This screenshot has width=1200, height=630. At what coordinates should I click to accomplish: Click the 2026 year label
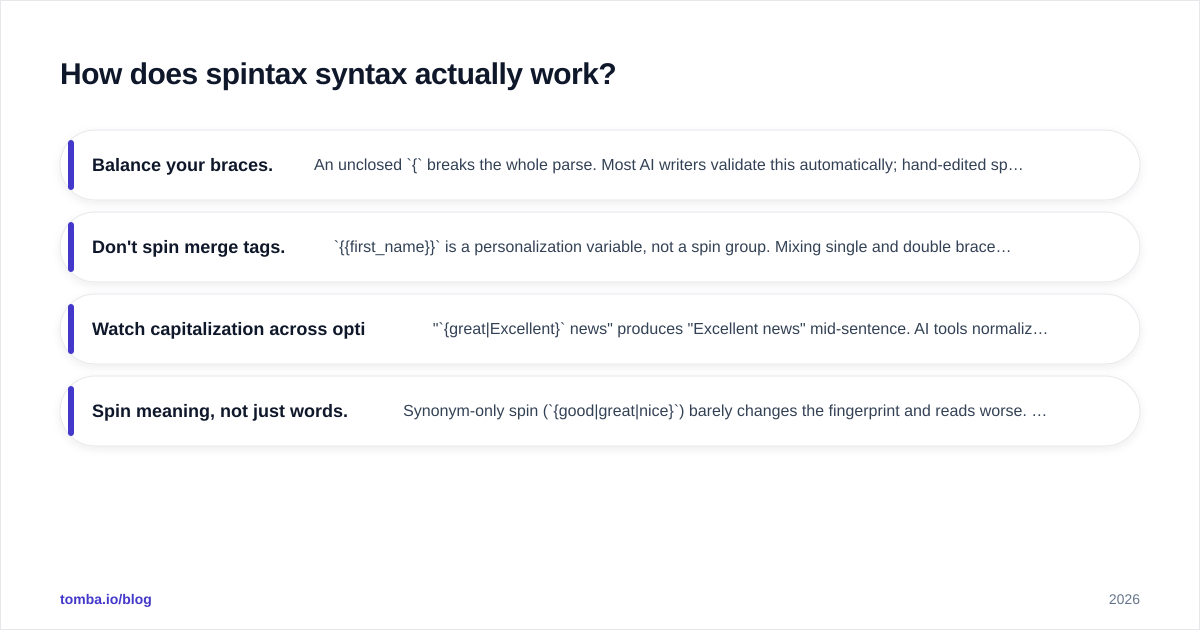click(x=1124, y=599)
